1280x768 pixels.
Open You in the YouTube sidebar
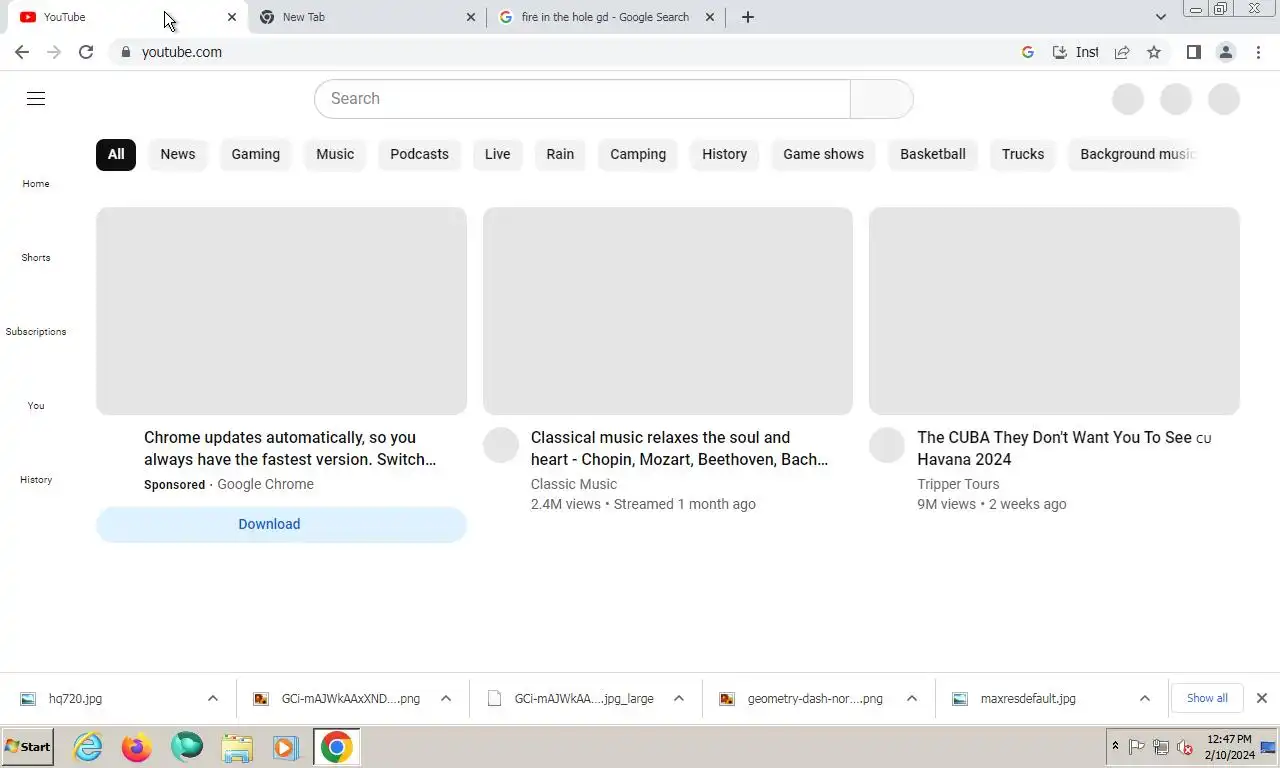pos(36,392)
